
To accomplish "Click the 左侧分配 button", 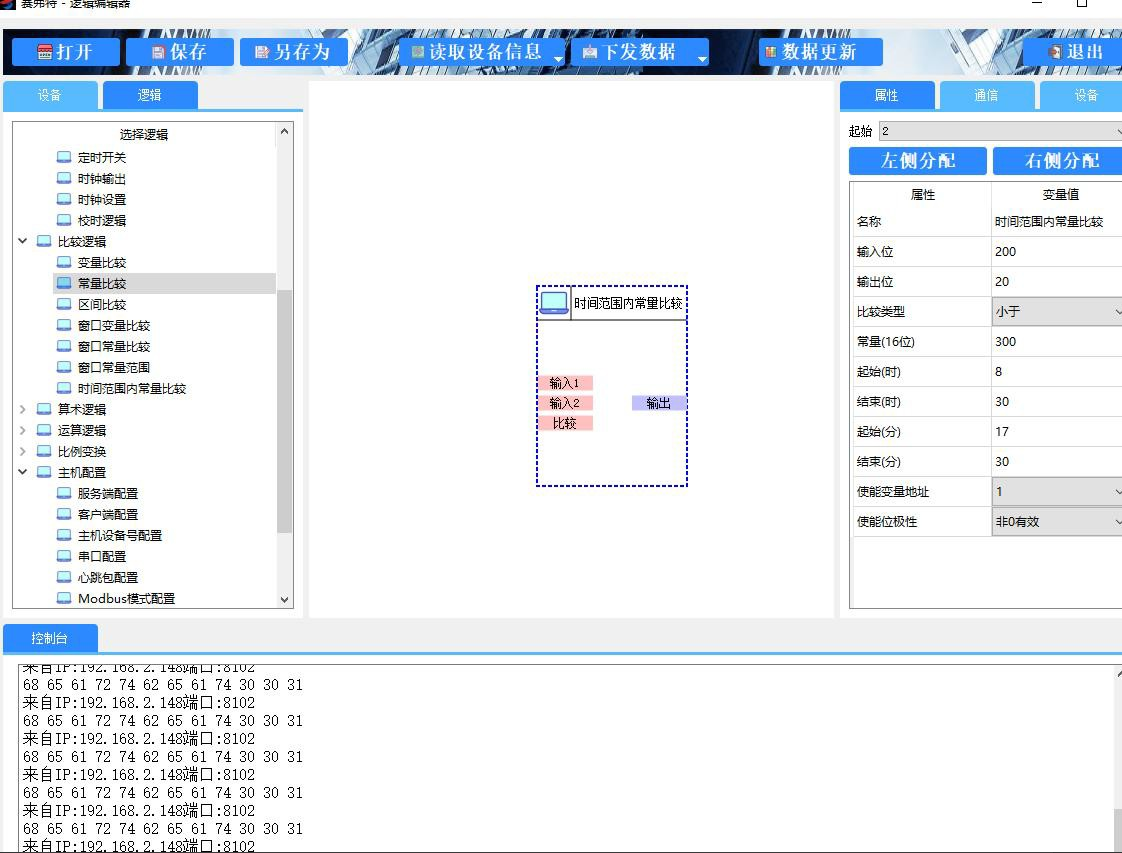I will (918, 161).
